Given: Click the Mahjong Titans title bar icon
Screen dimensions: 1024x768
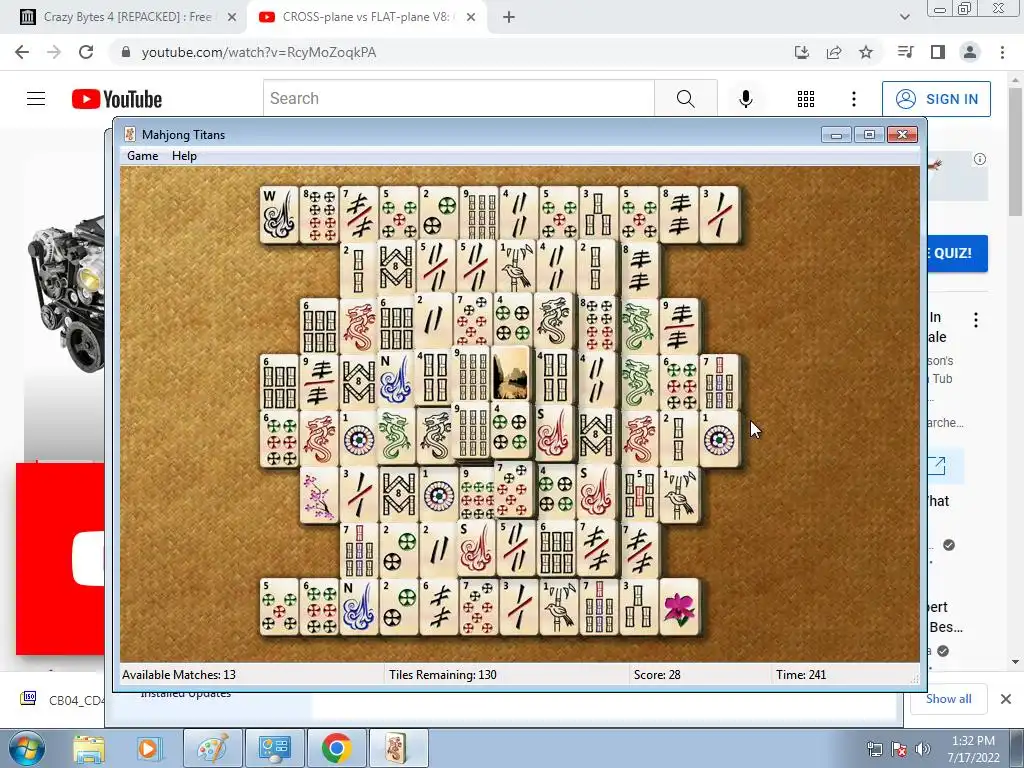Looking at the screenshot, I should (130, 135).
